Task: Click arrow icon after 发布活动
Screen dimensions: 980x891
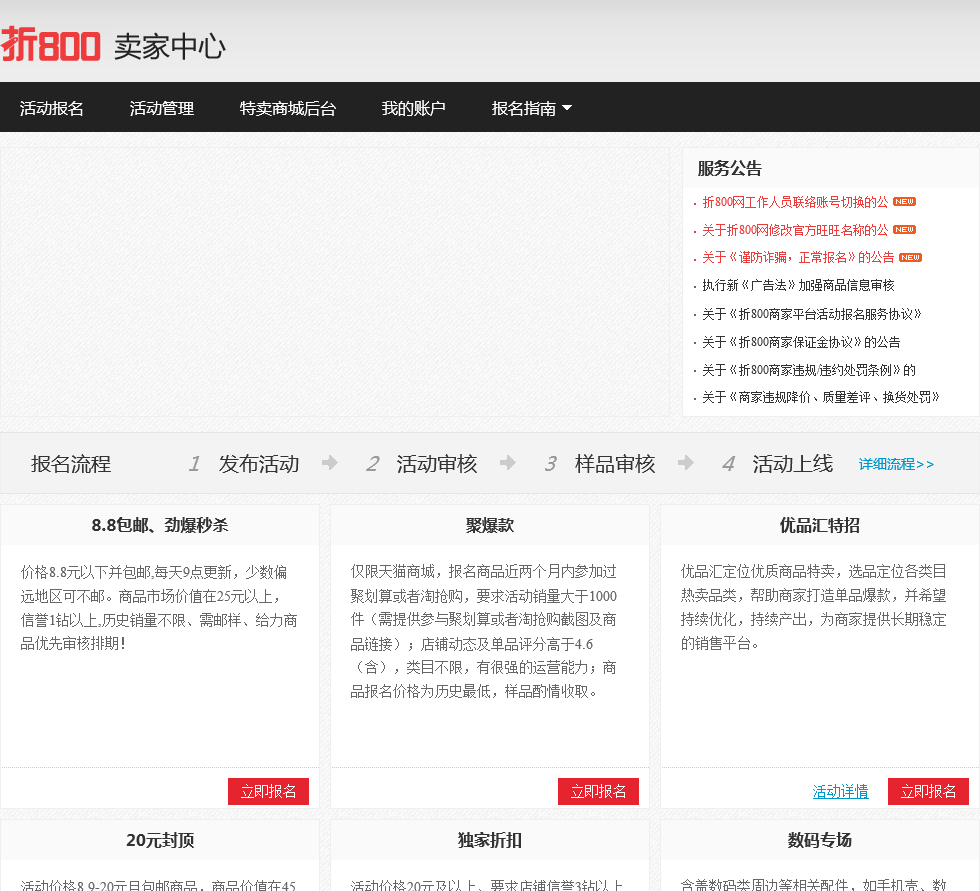Action: pyautogui.click(x=330, y=462)
